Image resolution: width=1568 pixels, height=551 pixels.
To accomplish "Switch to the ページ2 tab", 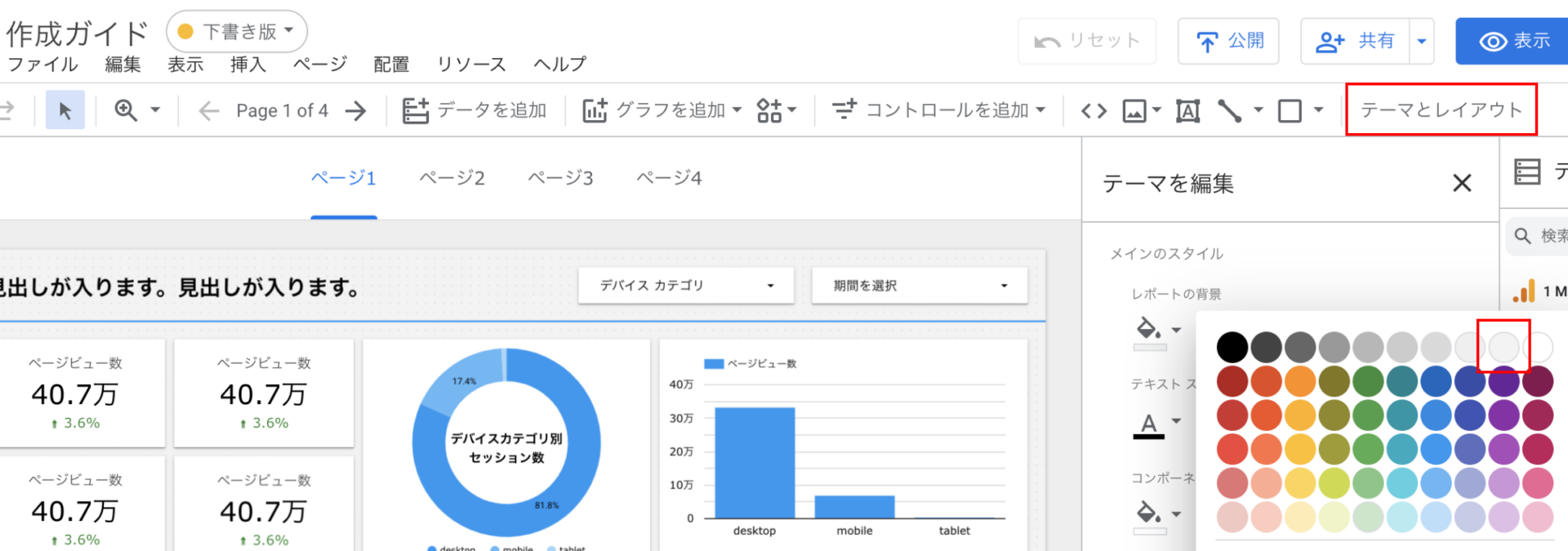I will tap(452, 178).
